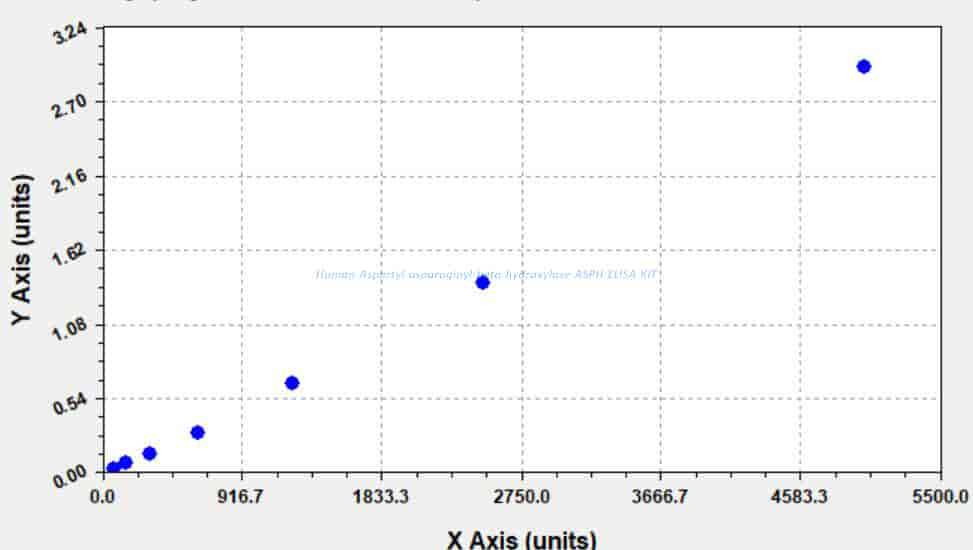The image size is (973, 550).
Task: Click the y-axis label 1.62
Action: tap(70, 255)
